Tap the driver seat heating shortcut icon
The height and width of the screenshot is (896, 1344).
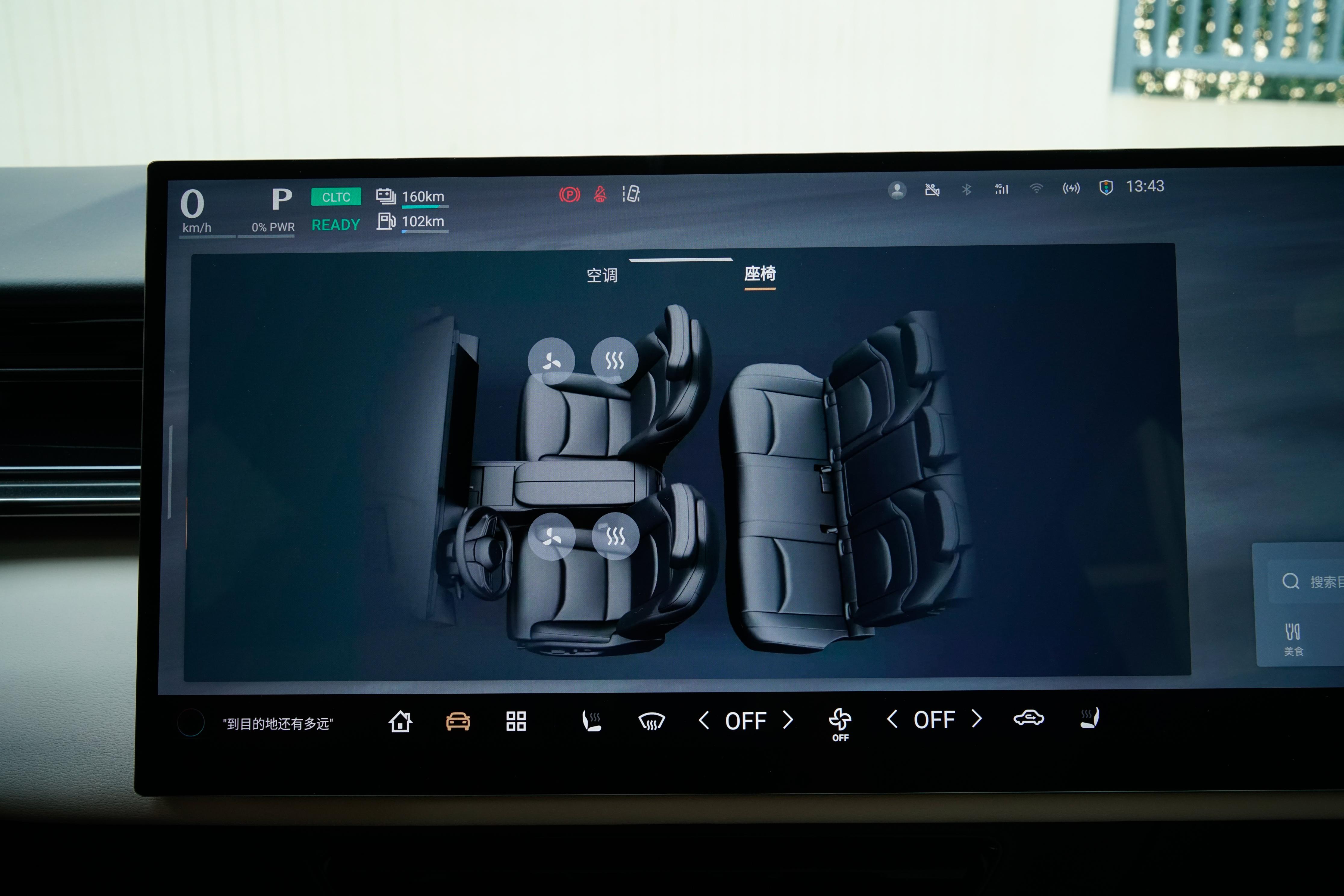click(x=591, y=720)
